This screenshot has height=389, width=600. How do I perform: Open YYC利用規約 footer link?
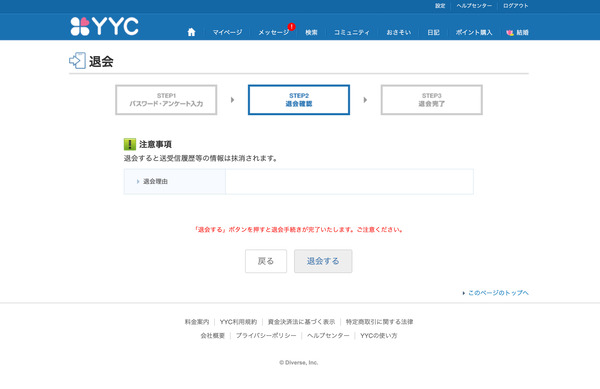(238, 322)
